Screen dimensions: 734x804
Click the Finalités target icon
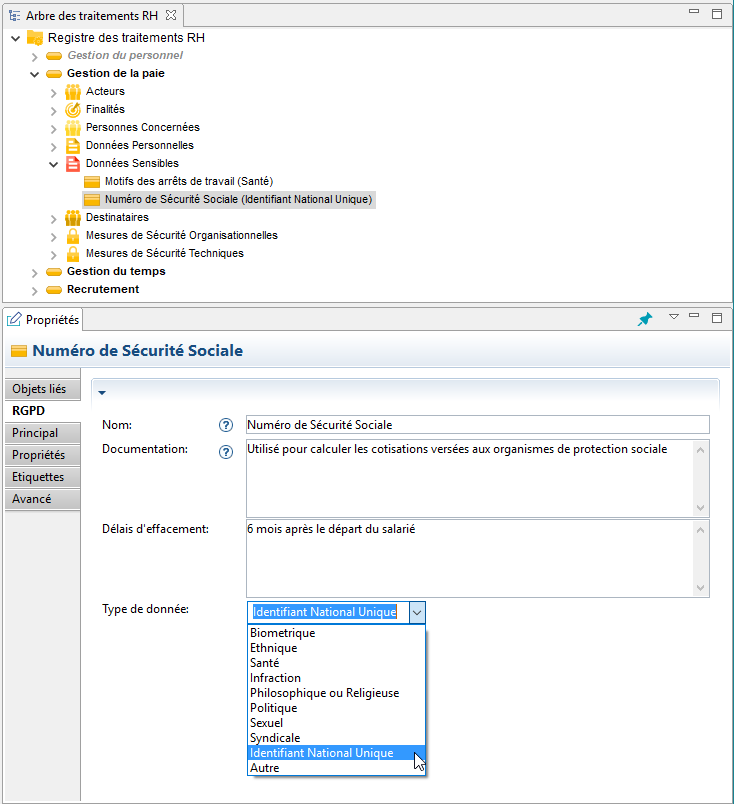pos(72,109)
